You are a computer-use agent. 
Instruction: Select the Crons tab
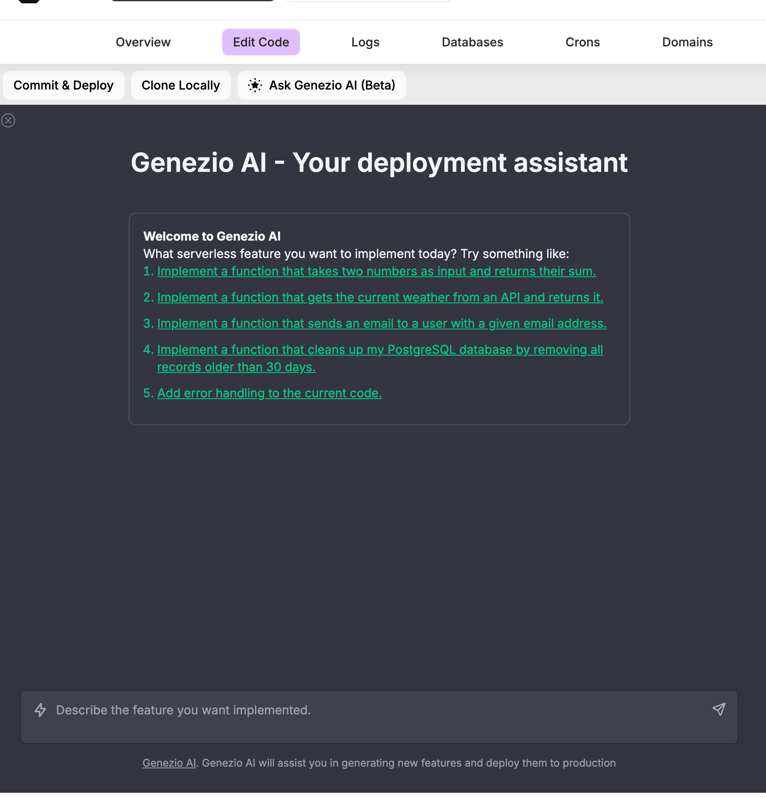[582, 42]
